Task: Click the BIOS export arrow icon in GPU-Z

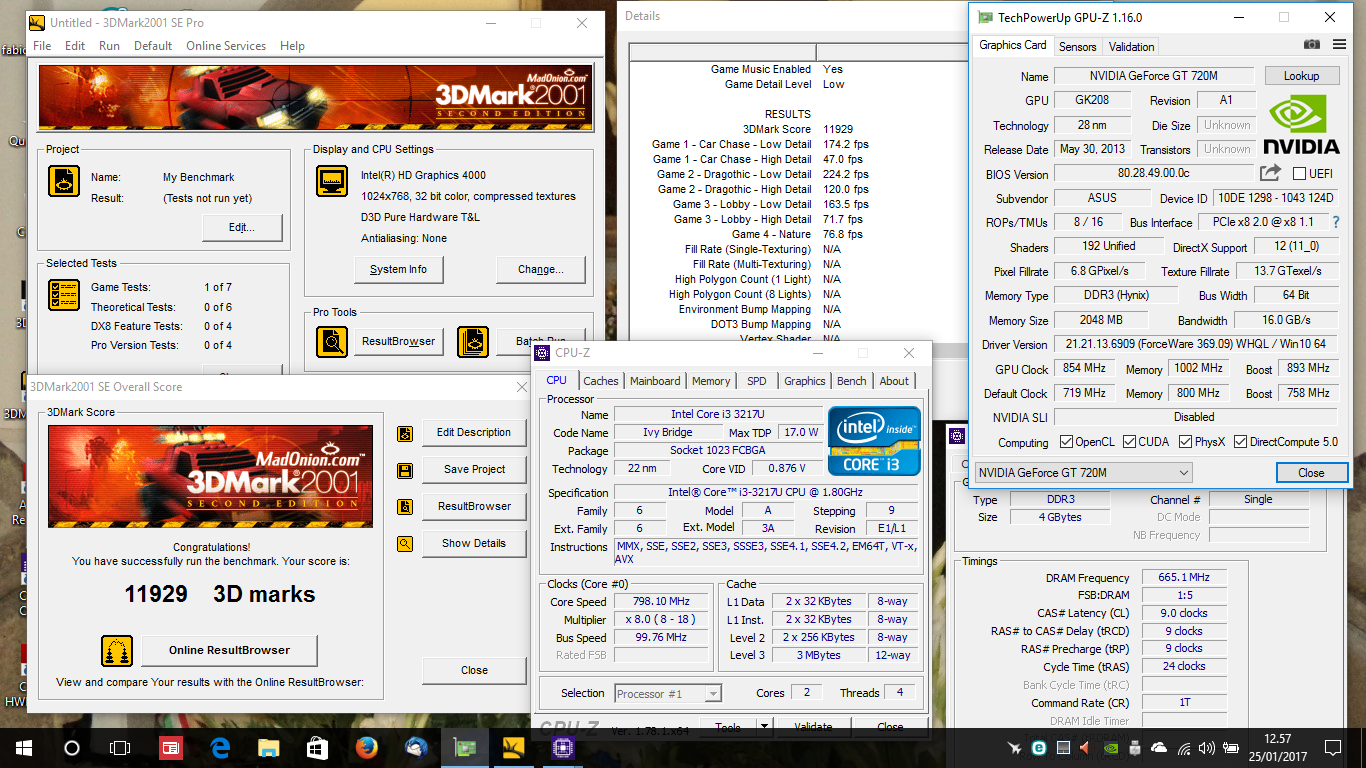Action: 1270,173
